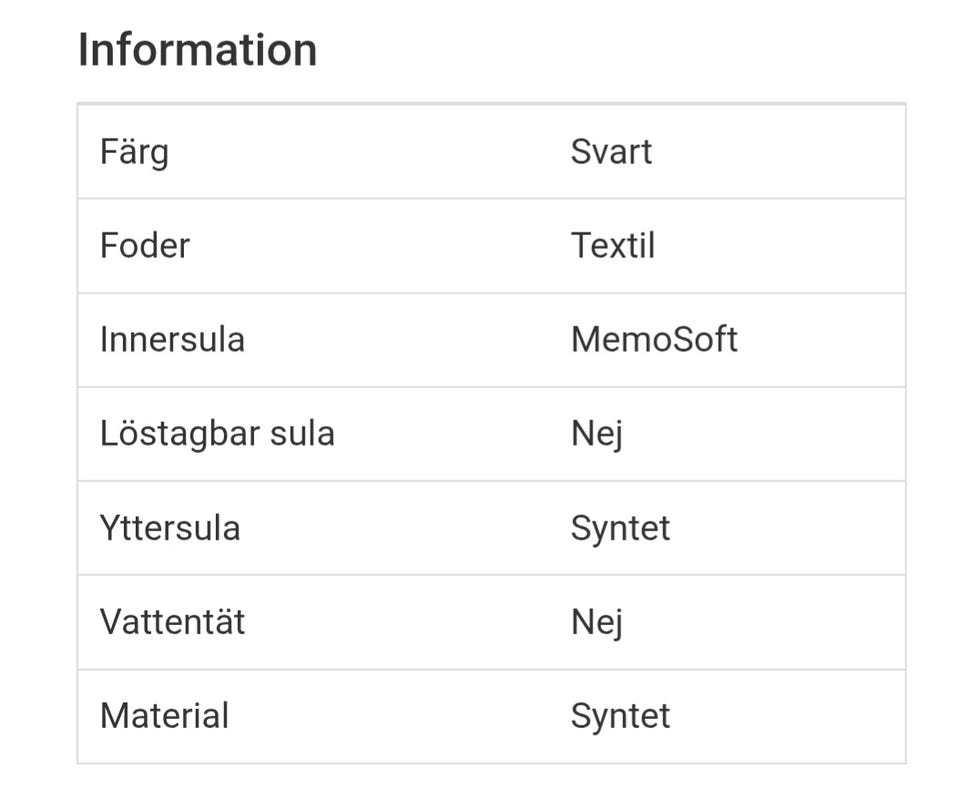Image resolution: width=960 pixels, height=790 pixels.
Task: Click the Information heading
Action: (197, 50)
